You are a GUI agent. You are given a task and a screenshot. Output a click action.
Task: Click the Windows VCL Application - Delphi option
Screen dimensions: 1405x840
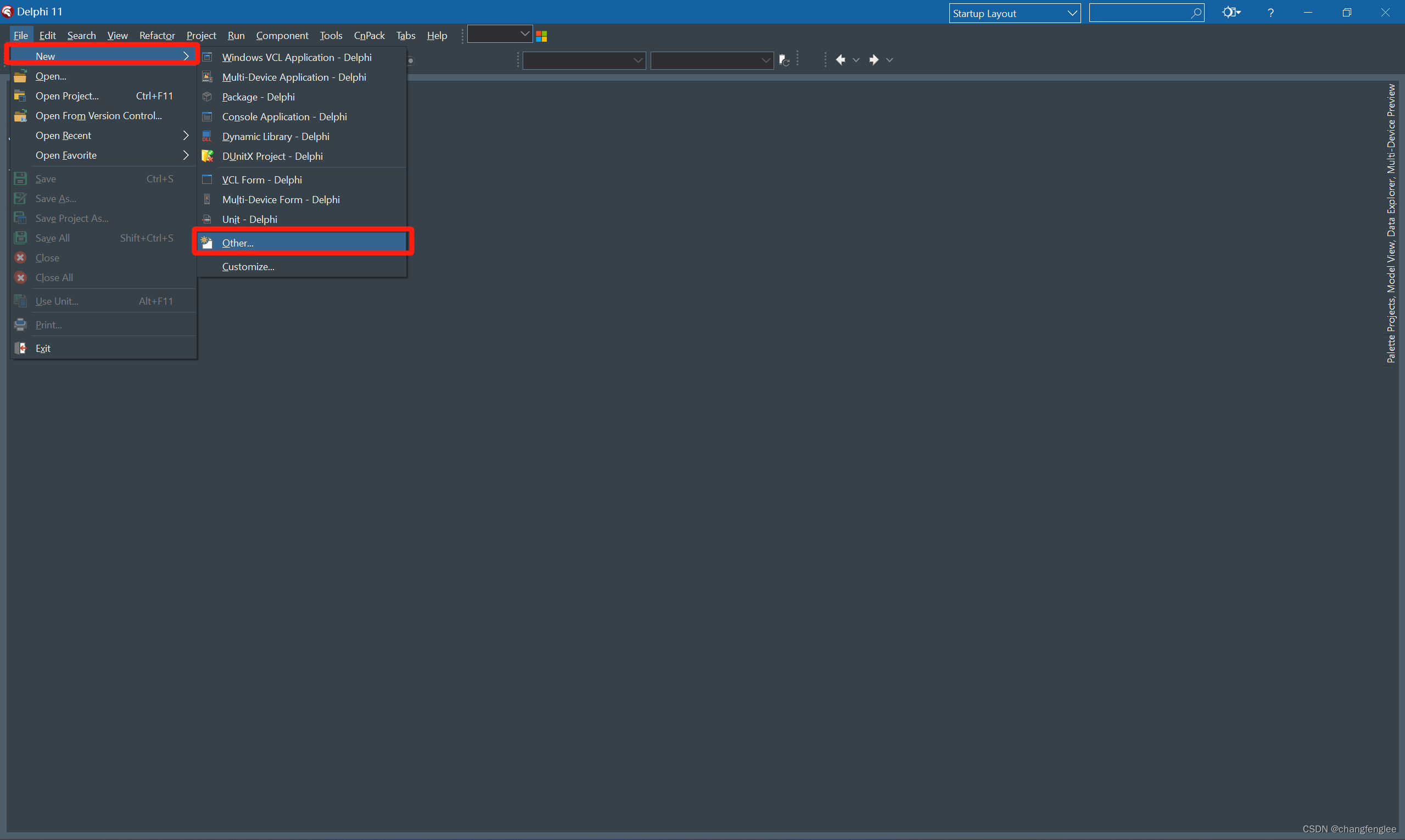click(x=297, y=57)
